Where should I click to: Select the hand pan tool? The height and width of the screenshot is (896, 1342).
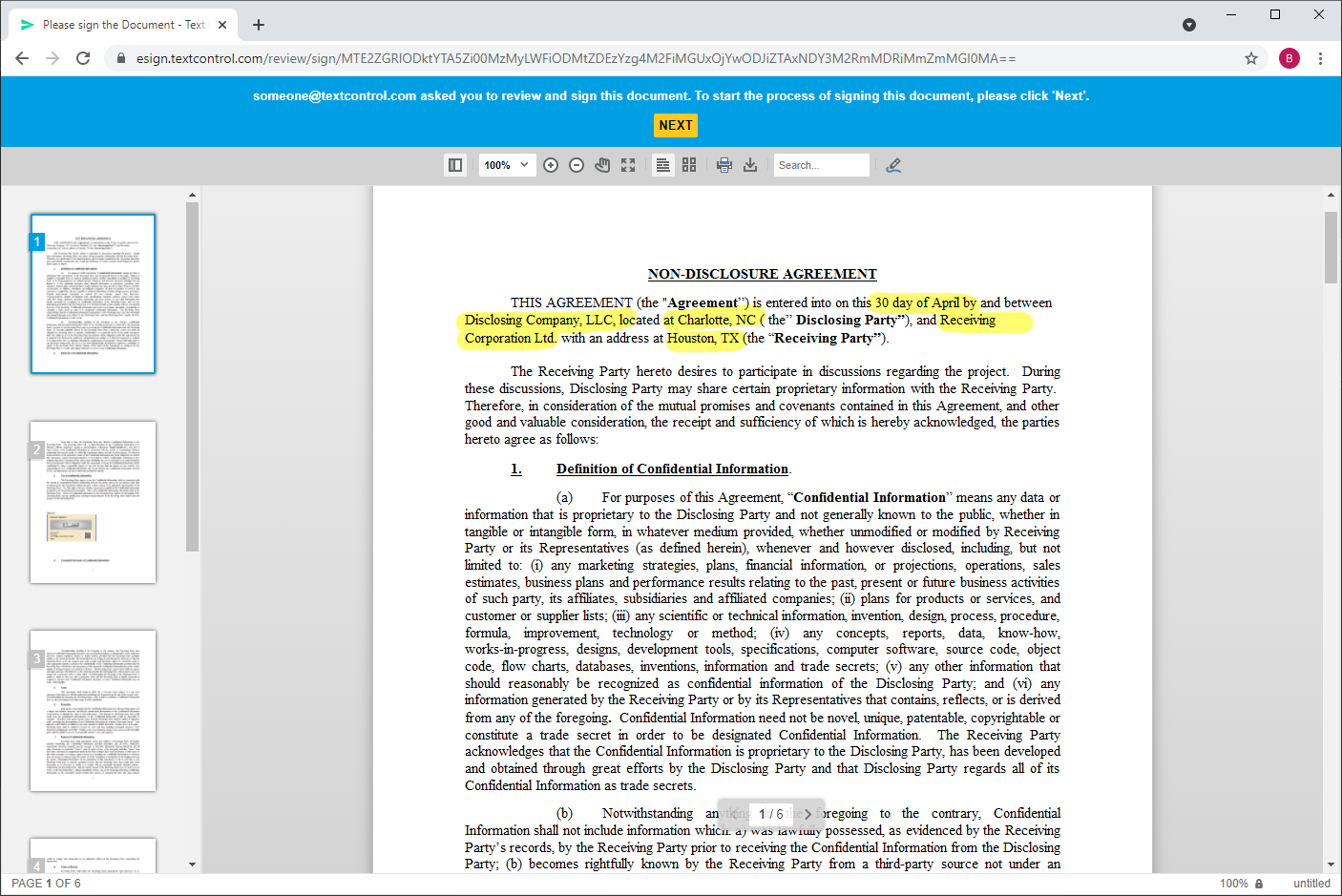(x=602, y=165)
